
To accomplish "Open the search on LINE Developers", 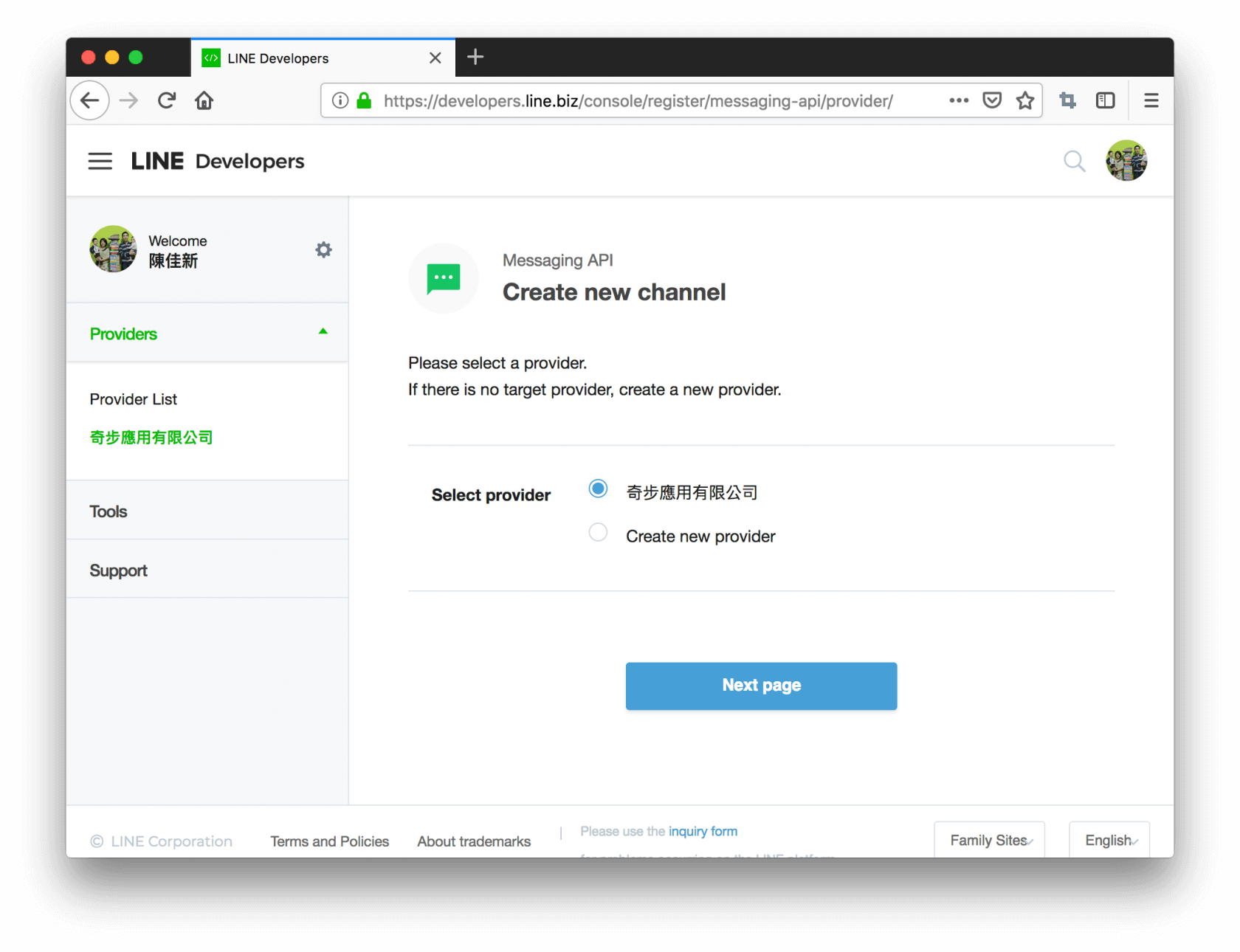I will click(1075, 161).
